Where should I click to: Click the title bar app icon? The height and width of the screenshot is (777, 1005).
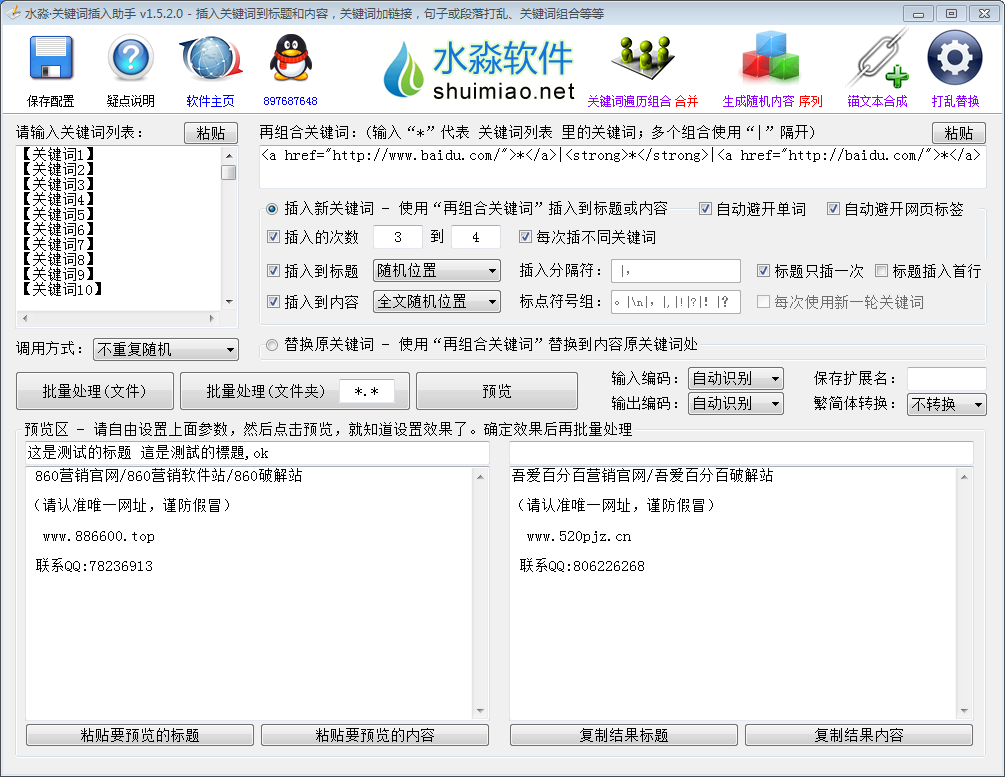(13, 13)
